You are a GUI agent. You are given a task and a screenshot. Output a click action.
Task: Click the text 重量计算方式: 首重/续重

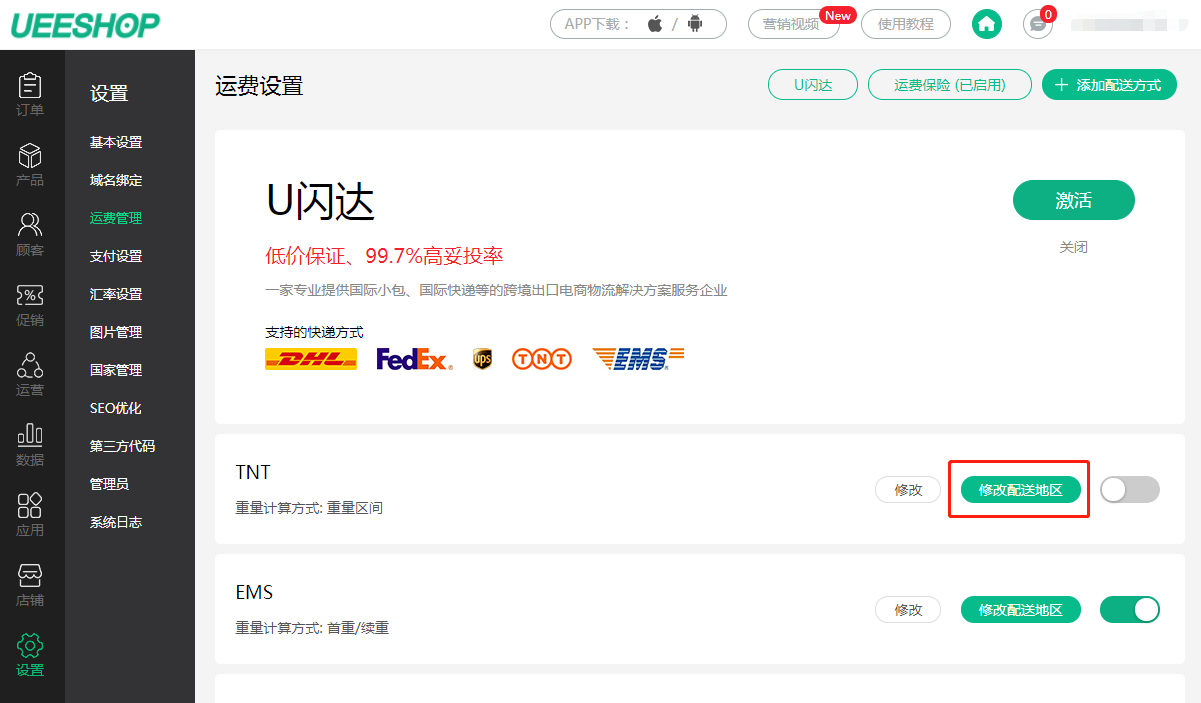[312, 628]
